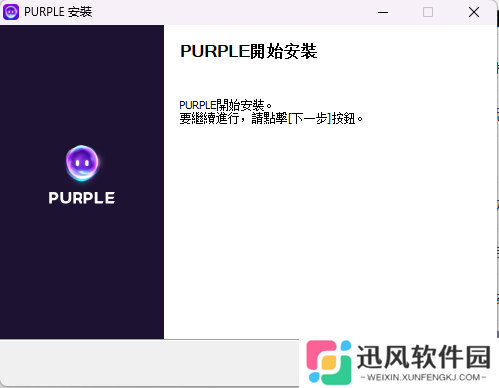Minimize the PURPLE installer window

pyautogui.click(x=383, y=12)
